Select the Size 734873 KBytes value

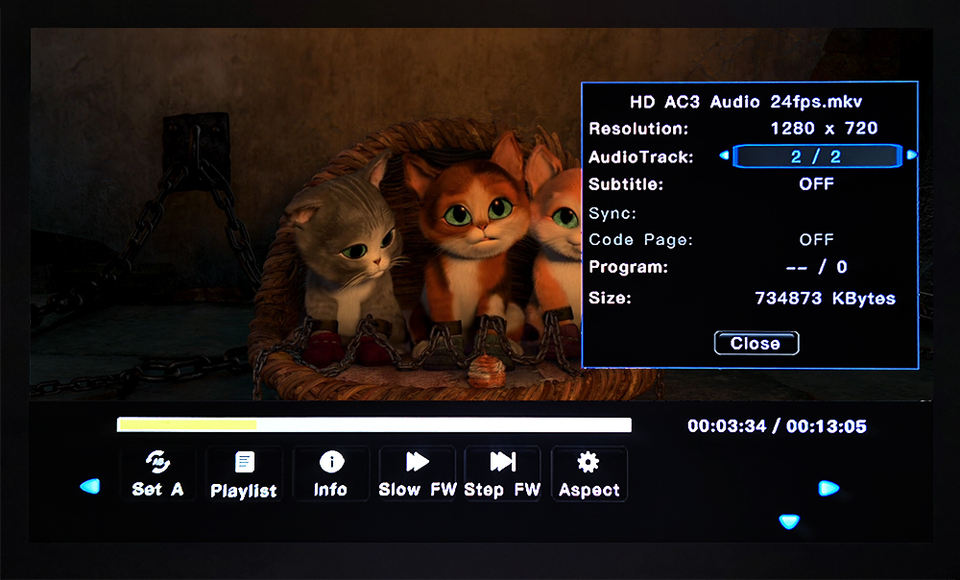[825, 298]
